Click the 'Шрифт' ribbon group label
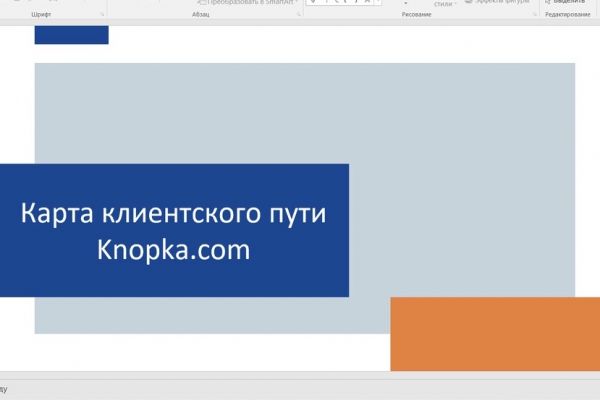The height and width of the screenshot is (400, 600). coord(41,15)
